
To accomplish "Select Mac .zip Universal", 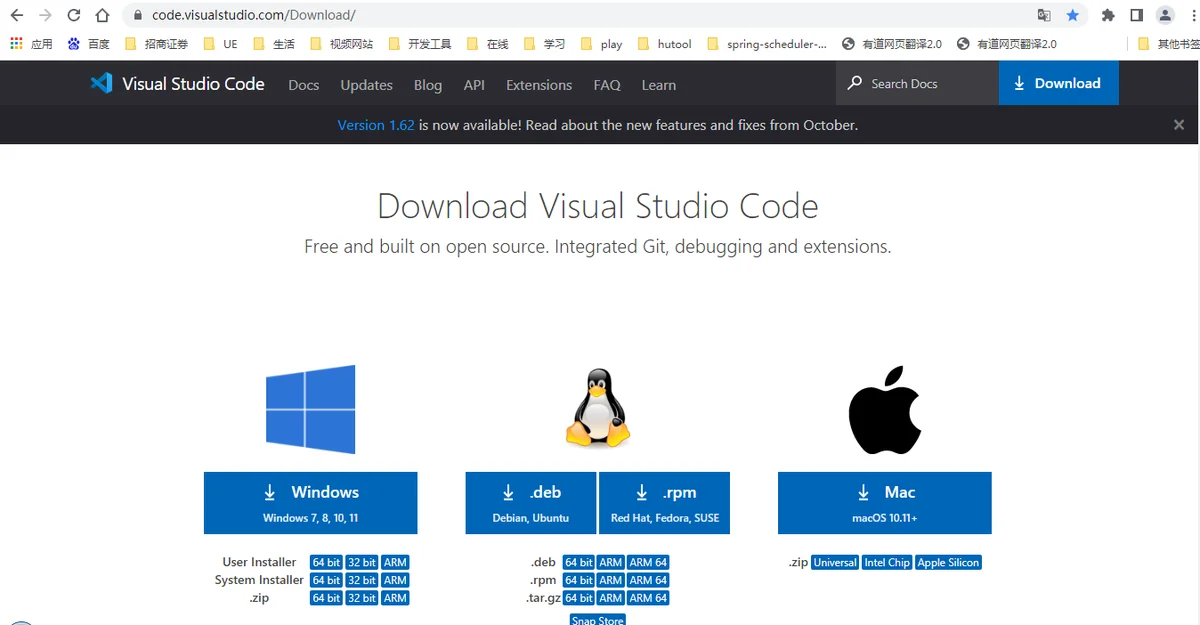I will tap(835, 562).
